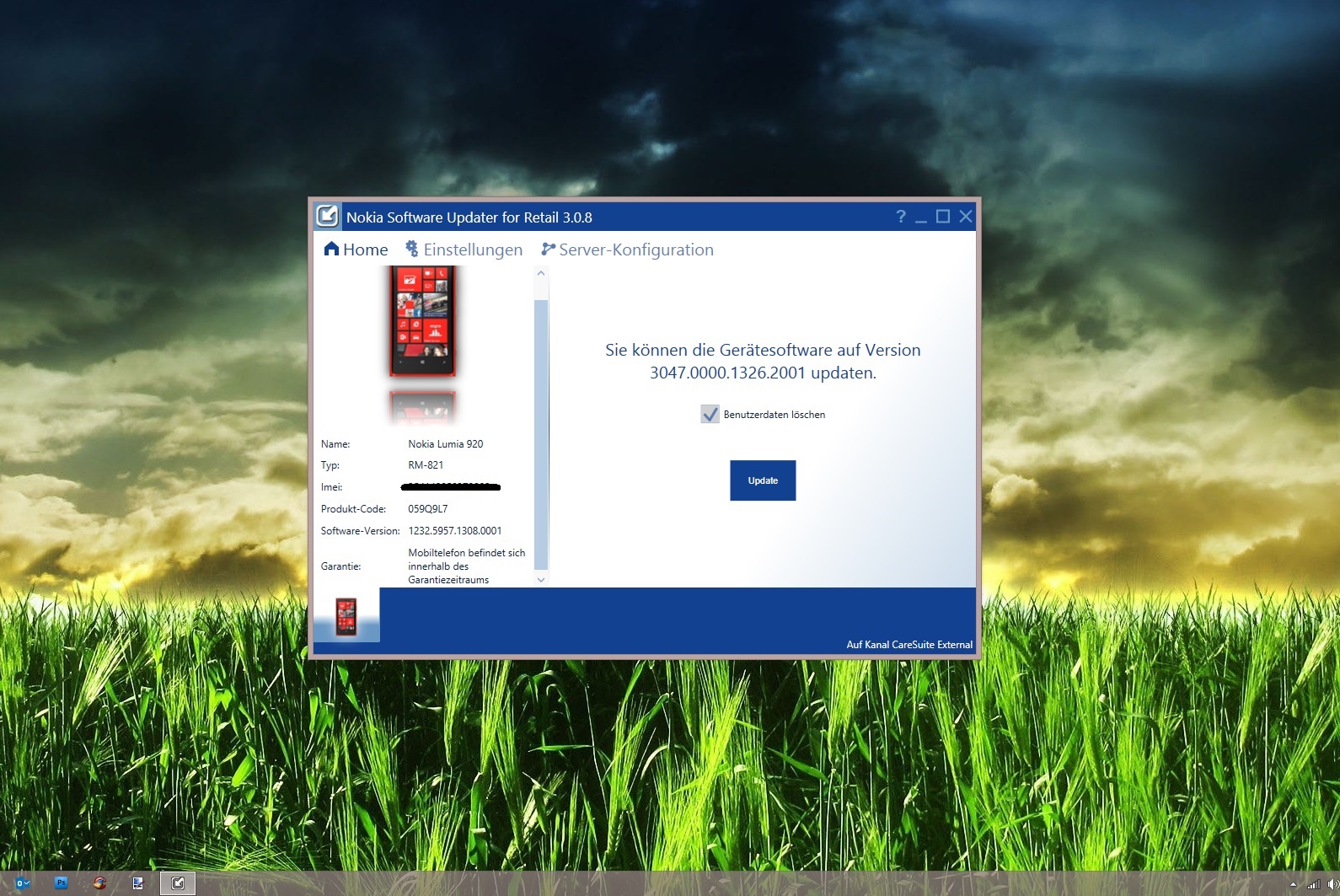Viewport: 1340px width, 896px height.
Task: Click the "RM-821" type value
Action: (426, 465)
